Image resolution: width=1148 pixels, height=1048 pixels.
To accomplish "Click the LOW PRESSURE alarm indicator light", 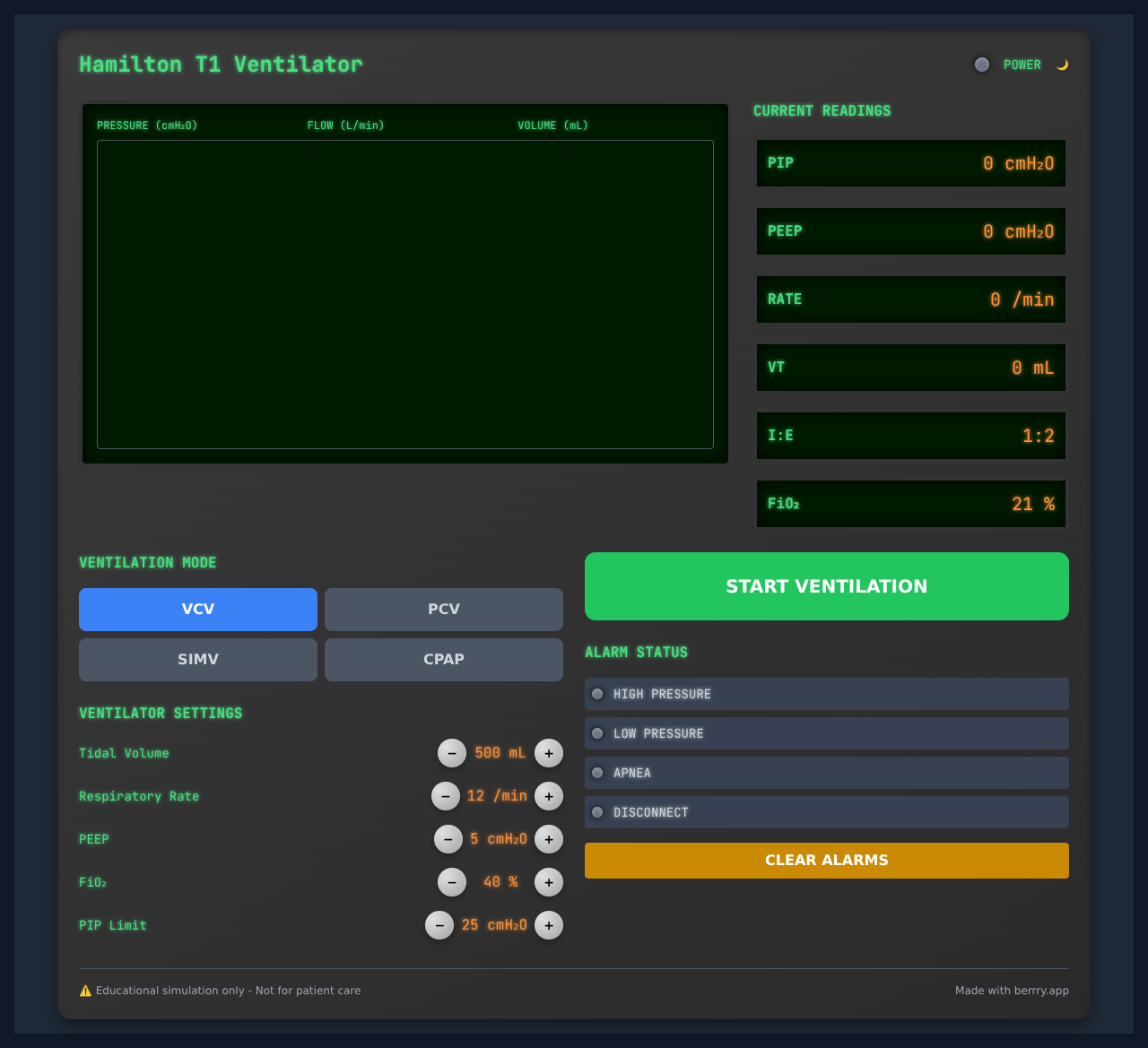I will (x=597, y=732).
